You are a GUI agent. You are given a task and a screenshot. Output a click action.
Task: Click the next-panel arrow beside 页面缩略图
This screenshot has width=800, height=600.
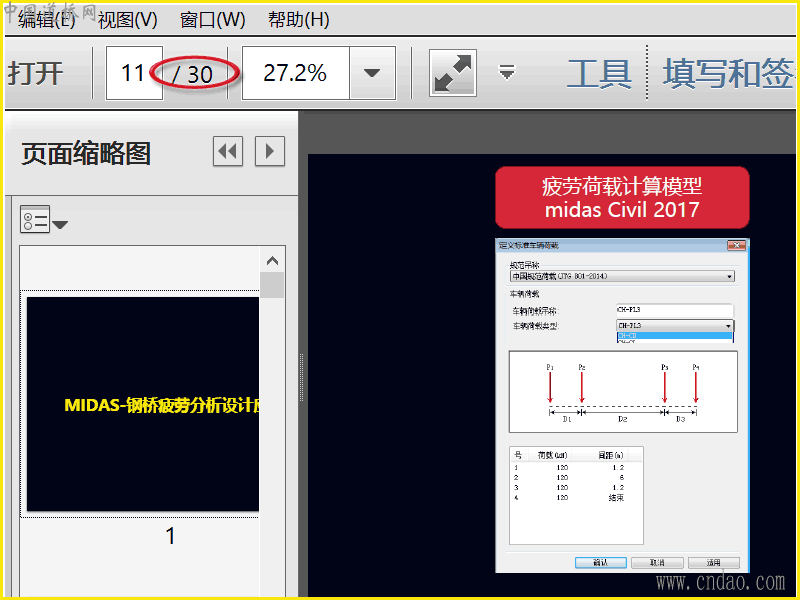(x=270, y=151)
